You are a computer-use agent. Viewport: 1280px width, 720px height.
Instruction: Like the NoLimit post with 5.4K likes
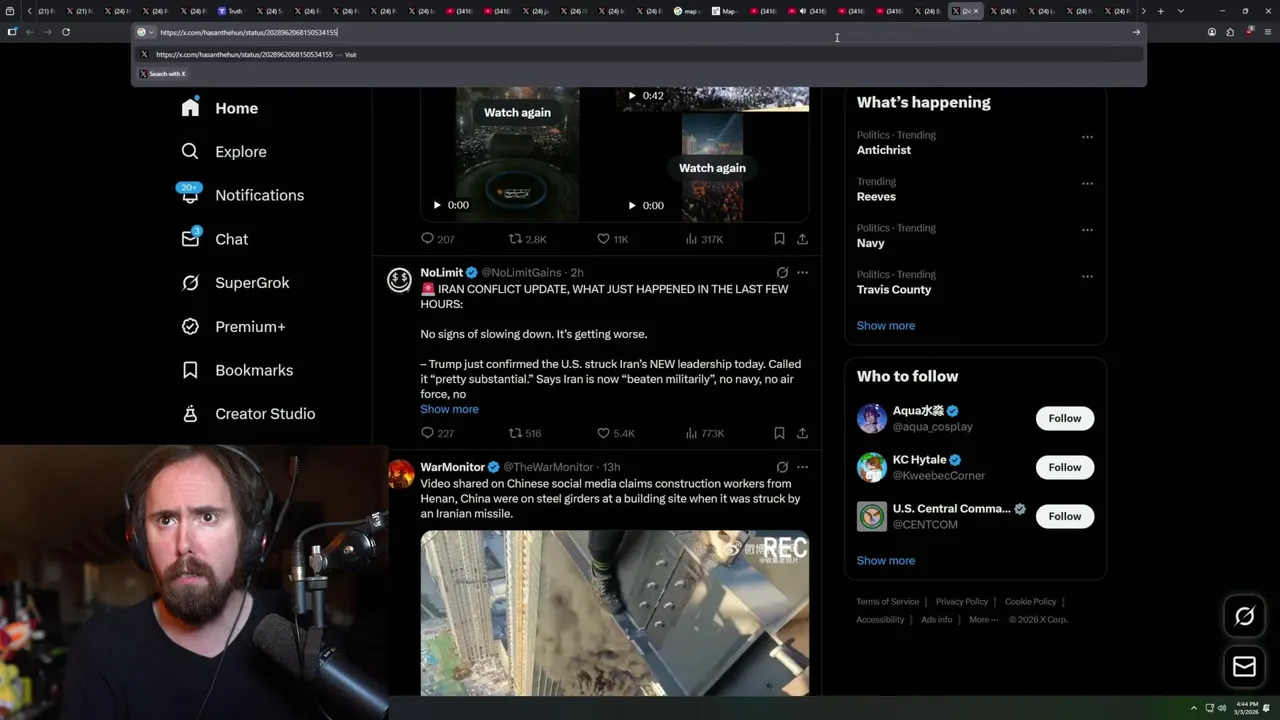tap(615, 433)
